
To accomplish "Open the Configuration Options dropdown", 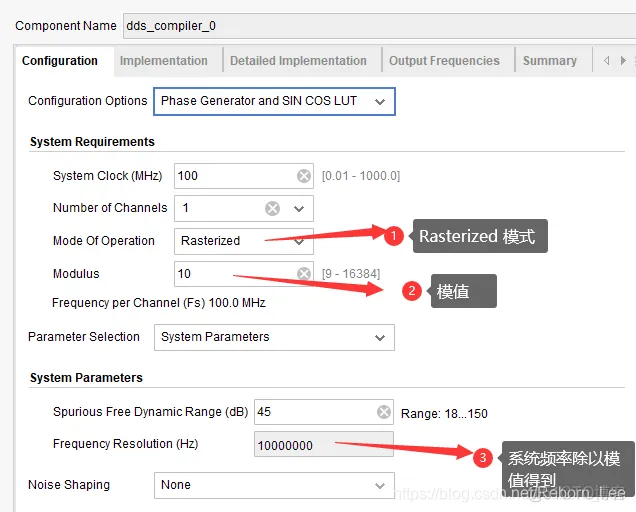I will point(274,101).
